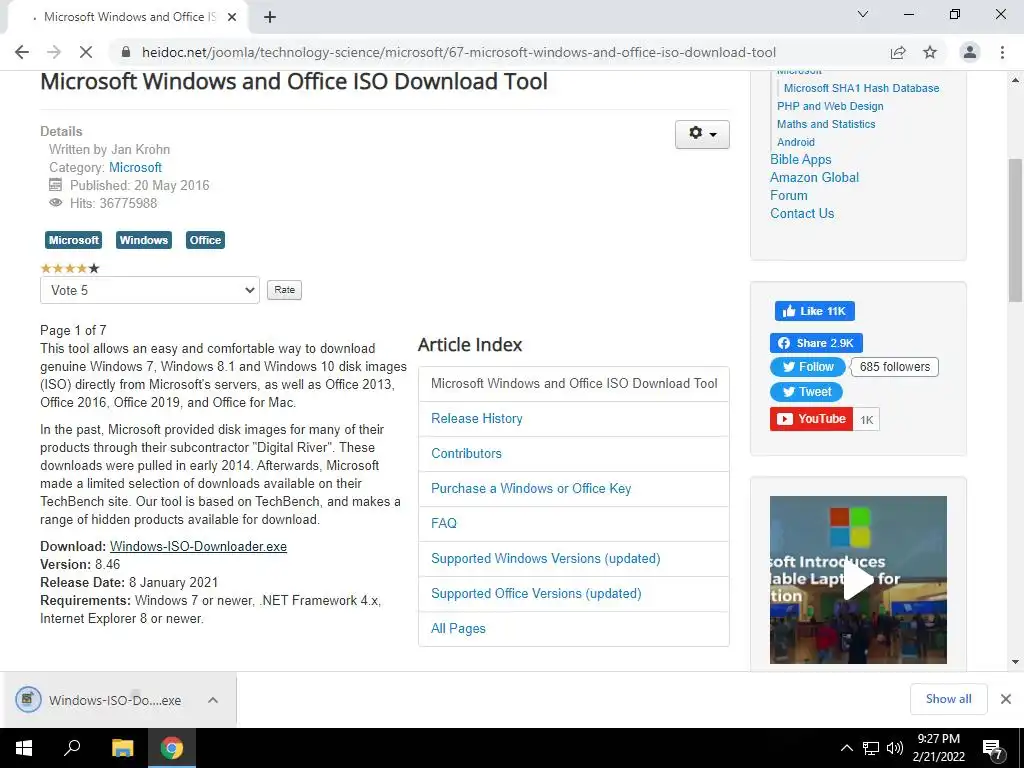Open Supported Office Versions (updated)
Viewport: 1024px width, 768px height.
point(536,594)
